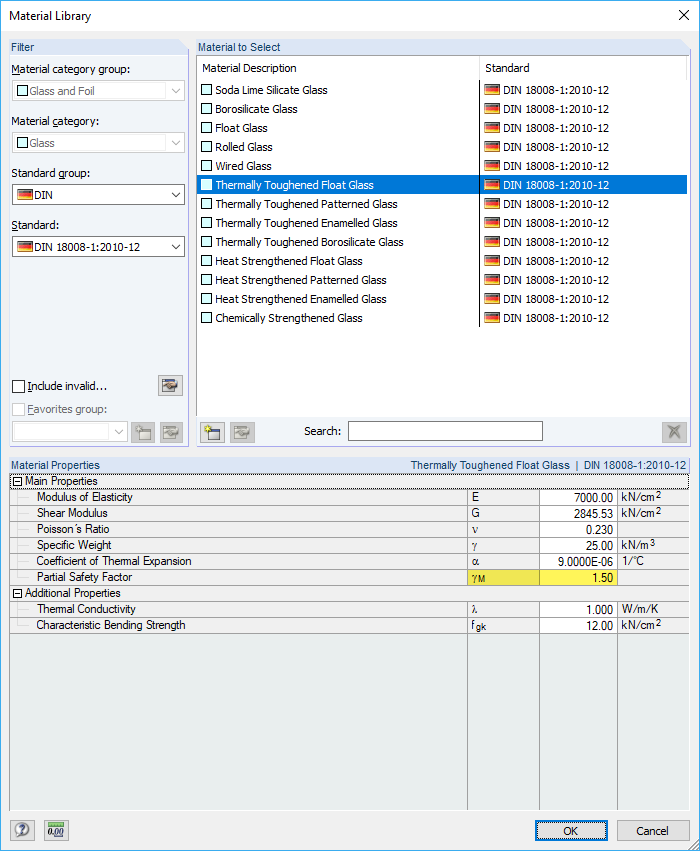Click the filter library icon beside Include invalid
The width and height of the screenshot is (700, 851).
(x=170, y=385)
